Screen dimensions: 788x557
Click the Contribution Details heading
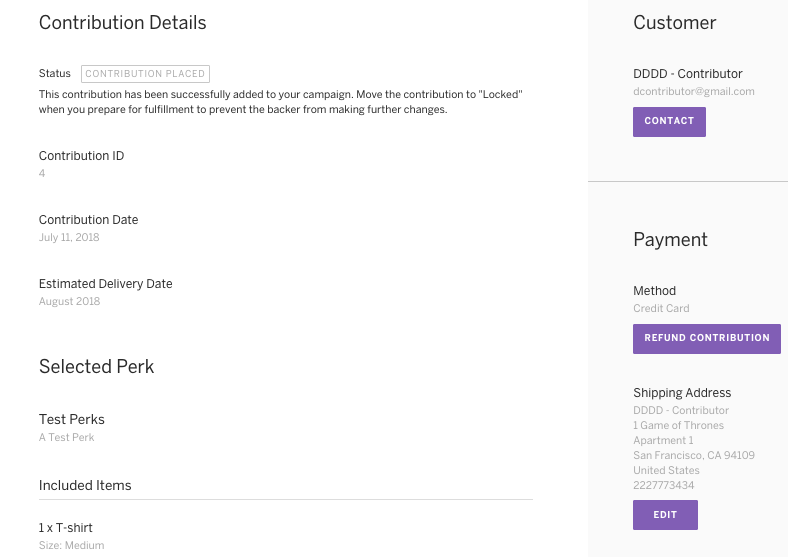tap(123, 23)
